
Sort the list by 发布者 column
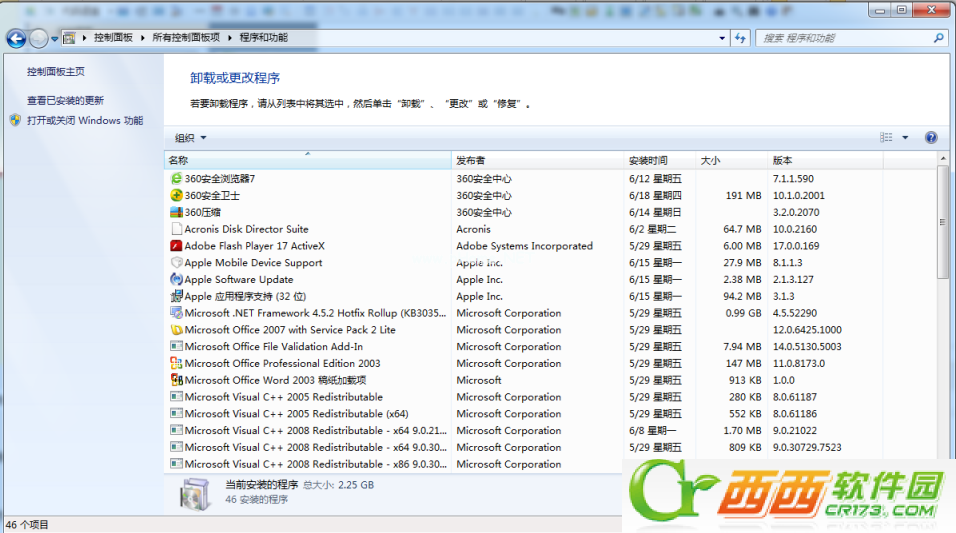click(x=538, y=160)
